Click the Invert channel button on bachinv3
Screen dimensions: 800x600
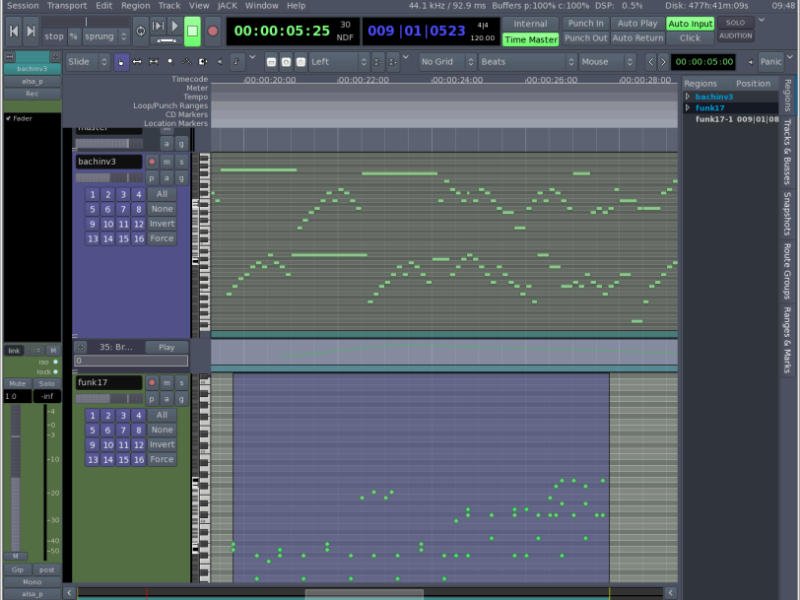tap(161, 224)
